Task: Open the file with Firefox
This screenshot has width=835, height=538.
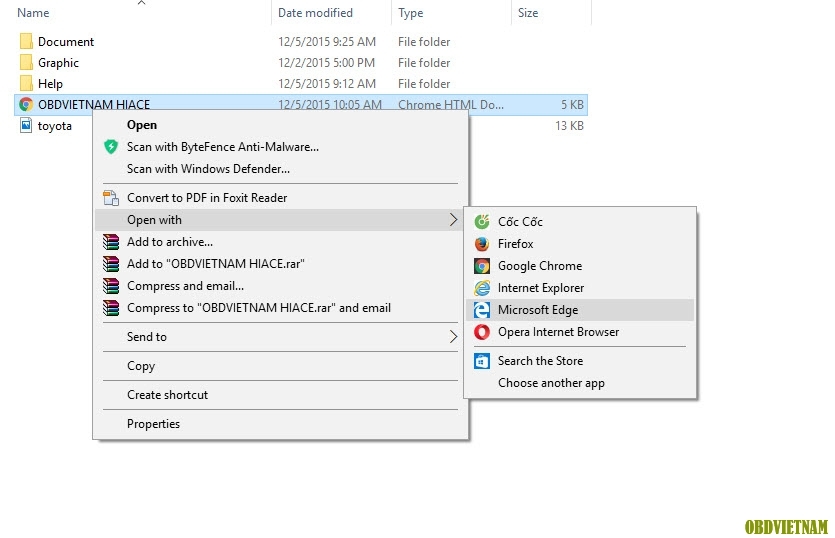Action: click(580, 244)
